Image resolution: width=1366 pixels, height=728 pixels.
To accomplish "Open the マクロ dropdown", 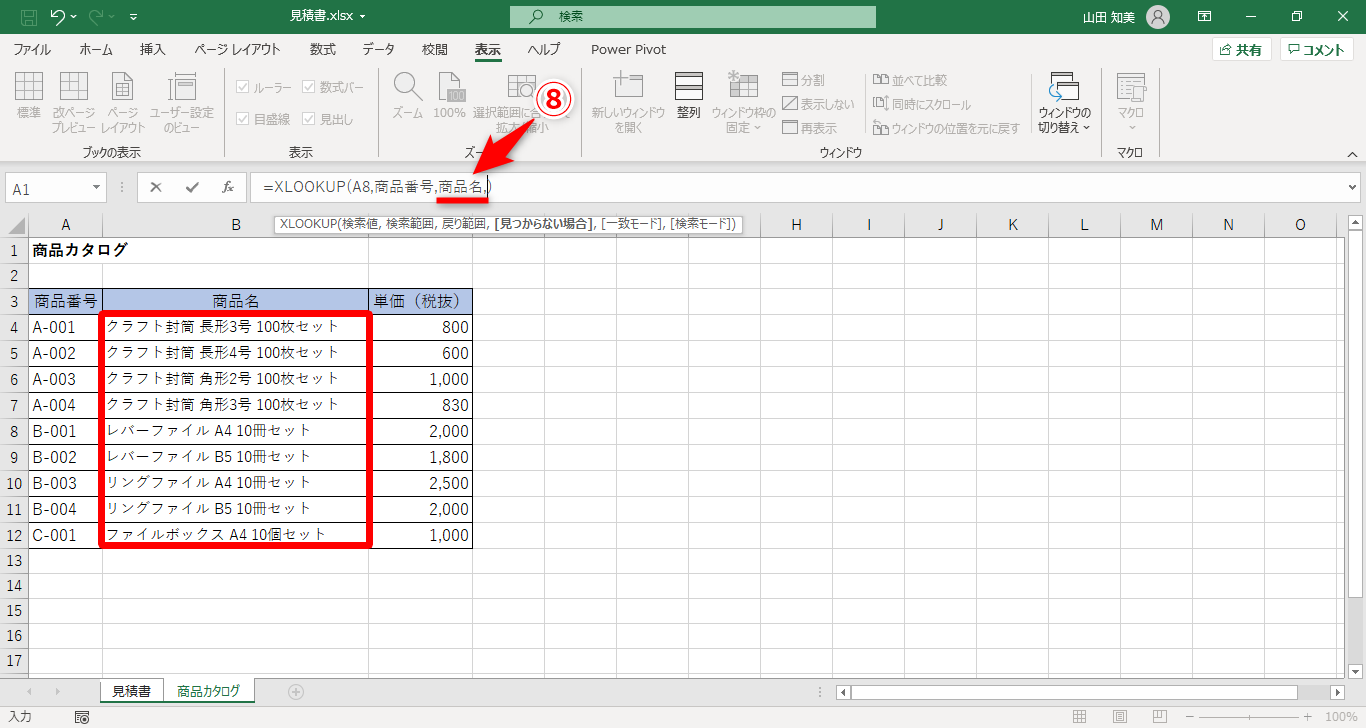I will 1131,101.
